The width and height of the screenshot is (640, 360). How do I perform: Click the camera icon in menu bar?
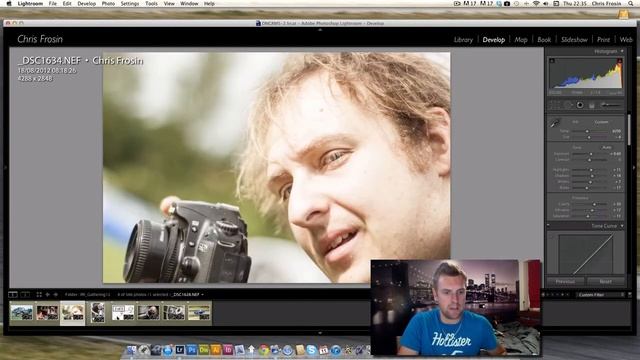[507, 3]
